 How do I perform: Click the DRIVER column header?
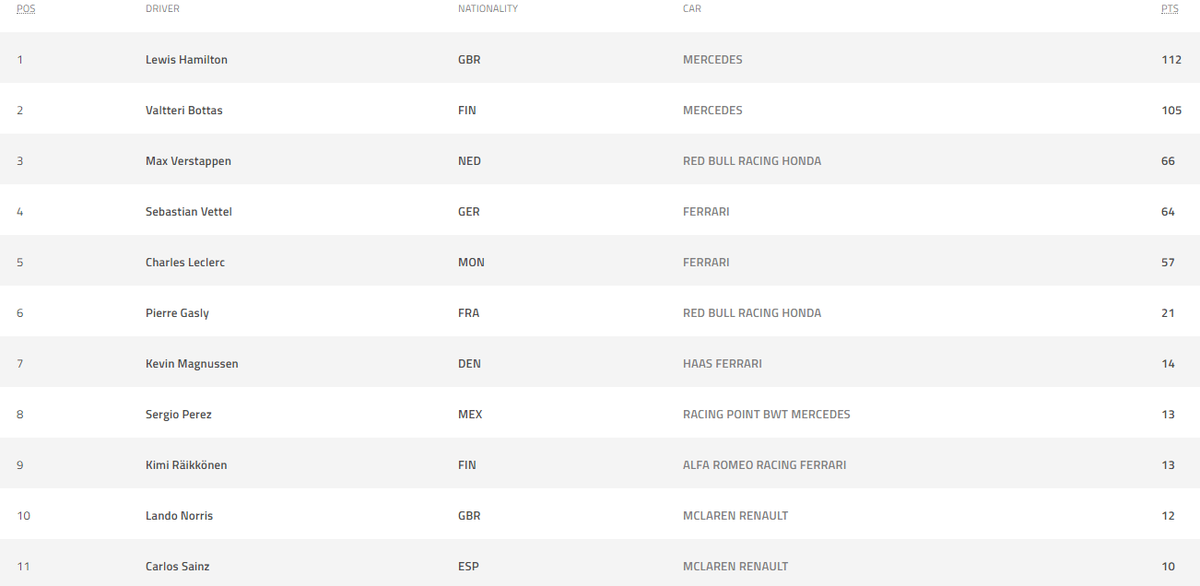163,9
